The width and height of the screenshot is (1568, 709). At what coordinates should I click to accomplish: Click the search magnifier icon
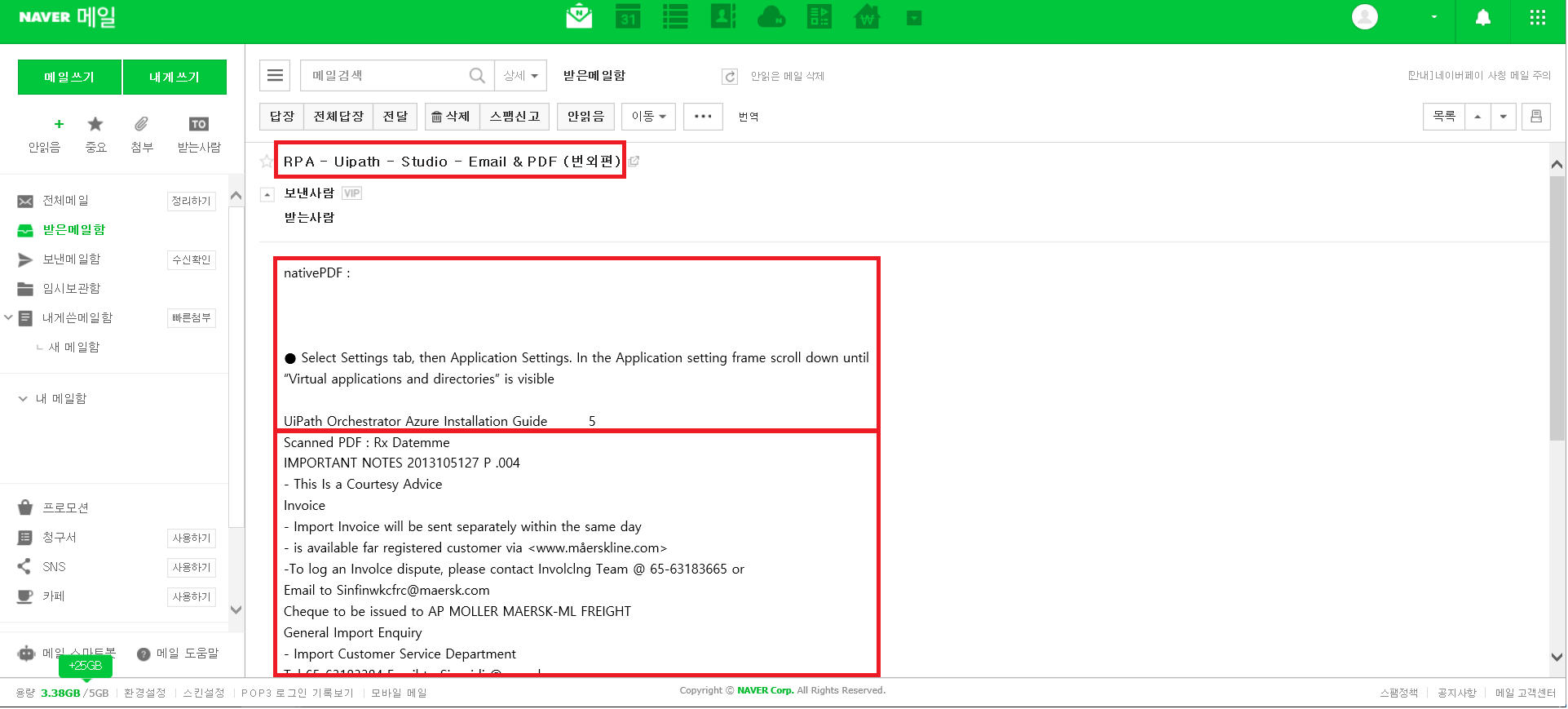477,76
